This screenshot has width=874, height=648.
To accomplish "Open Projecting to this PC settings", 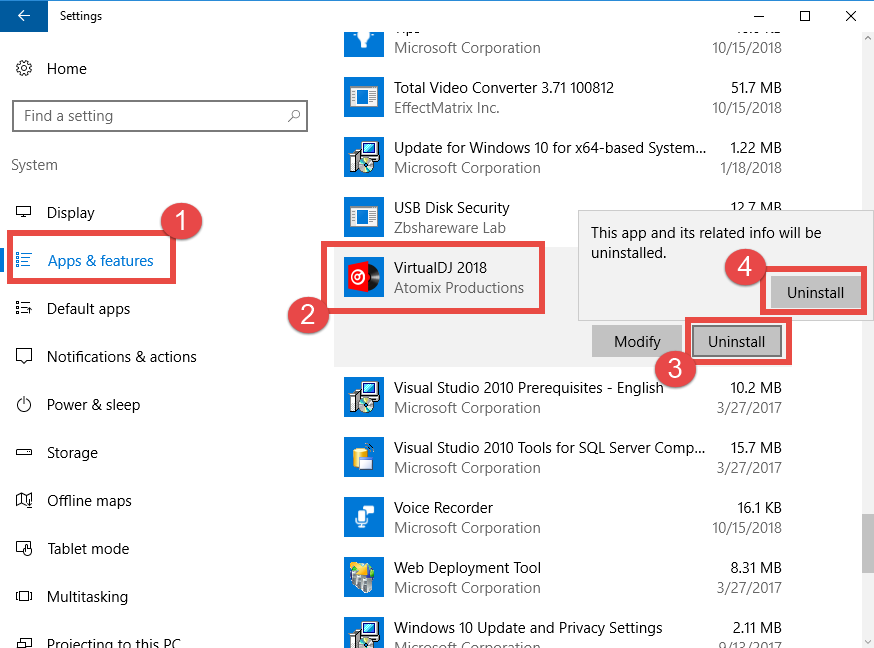I will click(114, 642).
